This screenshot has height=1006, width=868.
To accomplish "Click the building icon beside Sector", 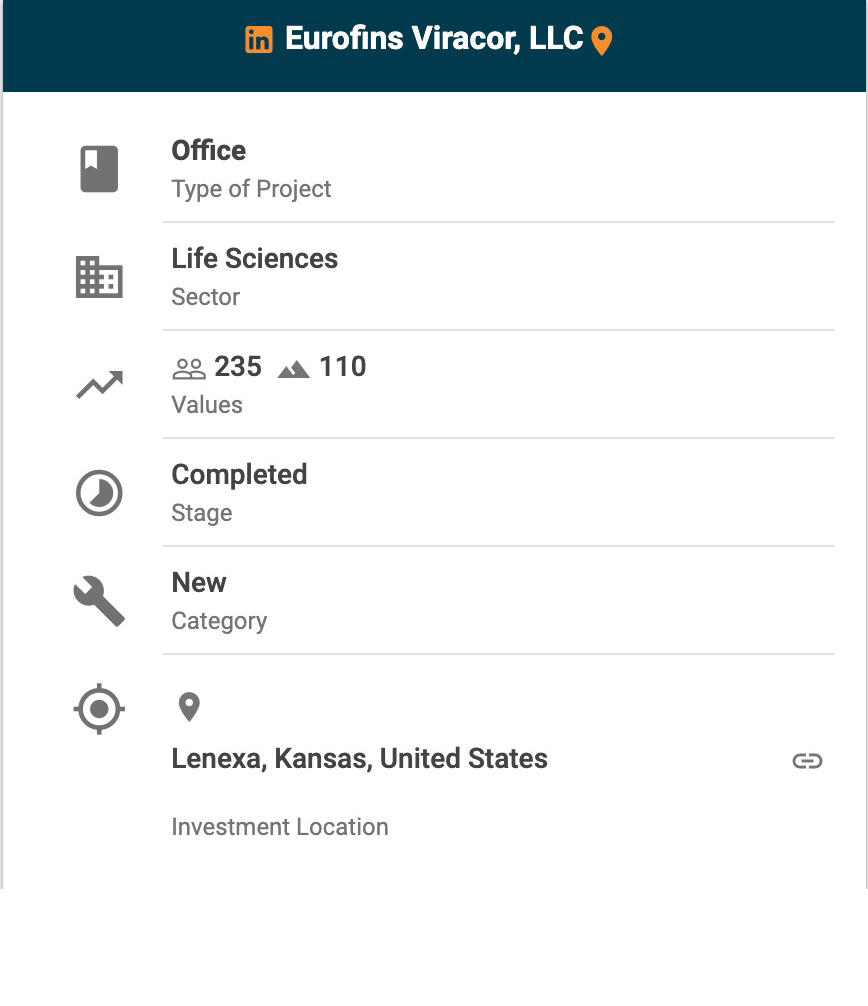I will 99,277.
